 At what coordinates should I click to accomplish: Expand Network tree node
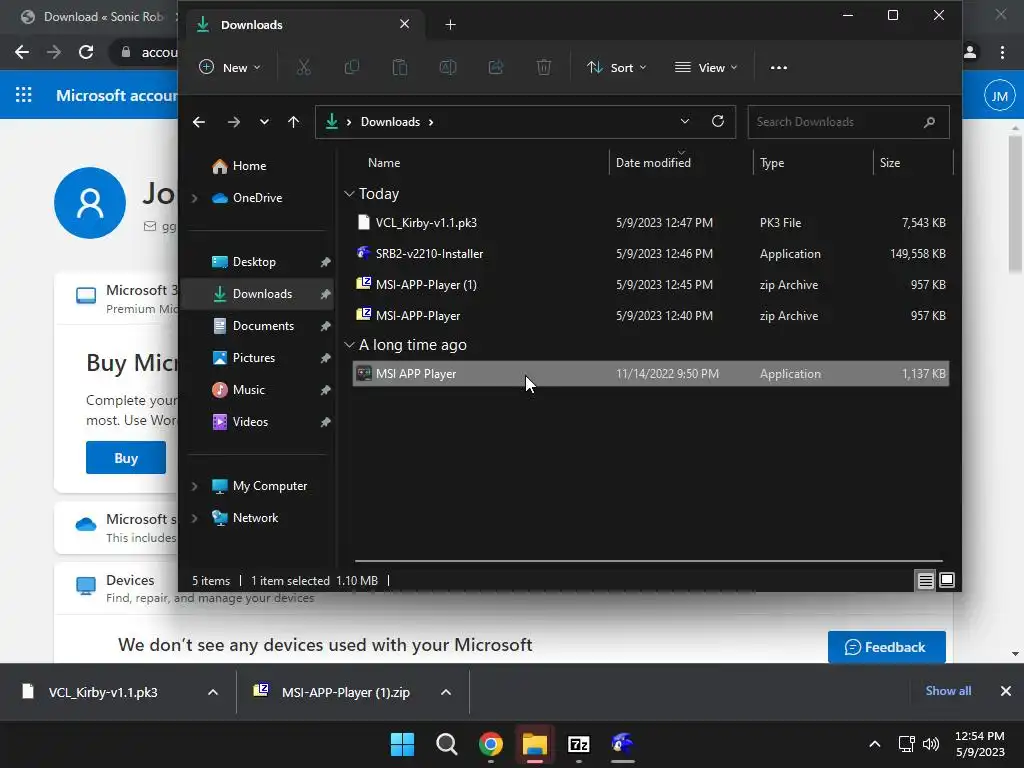click(x=195, y=518)
